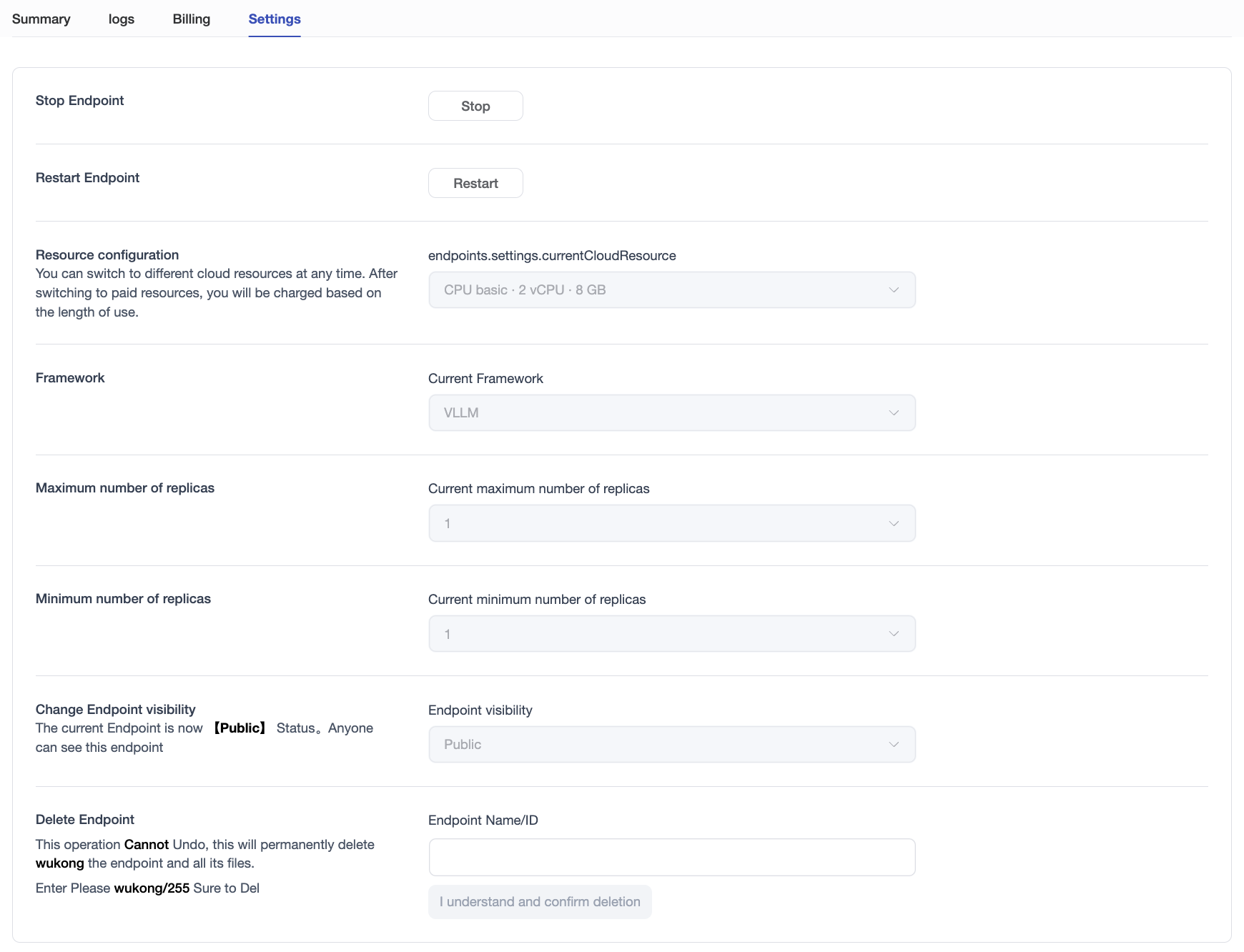Screen dimensions: 1244x952
Task: Click the chevron on Endpoint visibility selector
Action: (893, 745)
